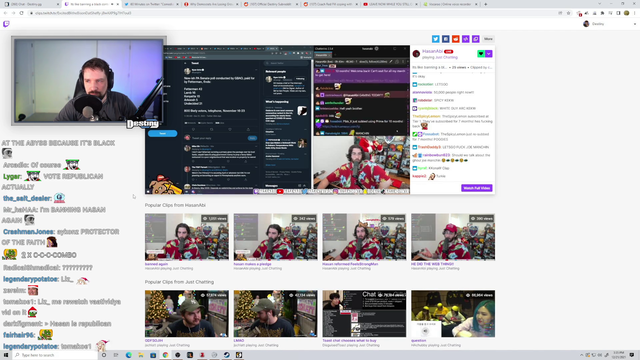Switch to the Official Destiny Subreddit tab
640x360 pixels.
[270, 4]
